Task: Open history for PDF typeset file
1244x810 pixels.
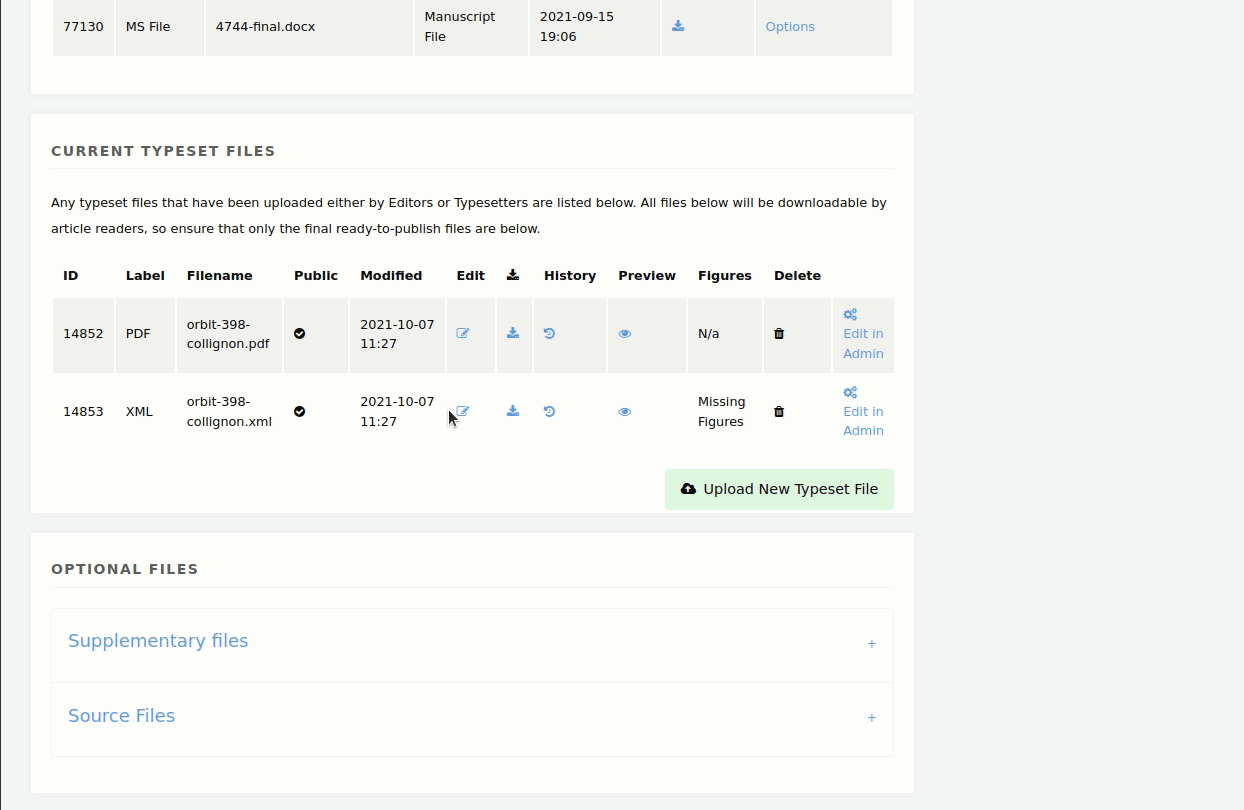Action: pos(549,334)
